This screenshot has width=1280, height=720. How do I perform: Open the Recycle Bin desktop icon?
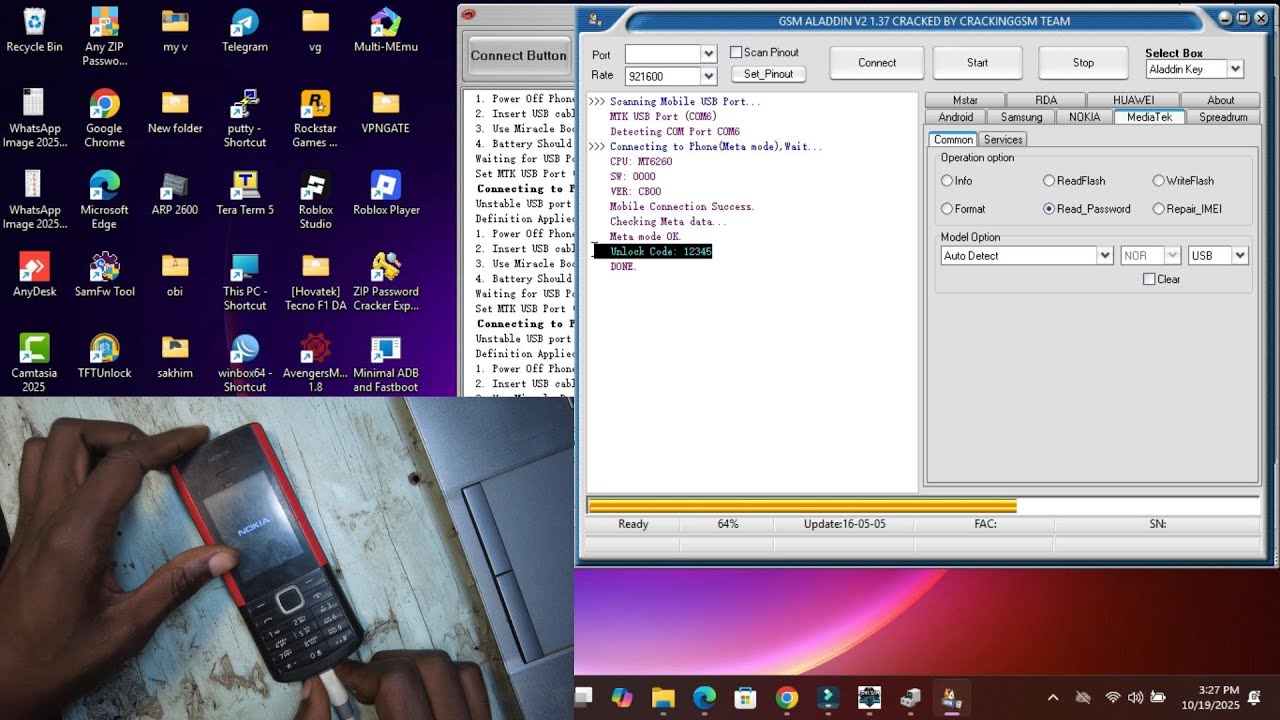tap(34, 30)
